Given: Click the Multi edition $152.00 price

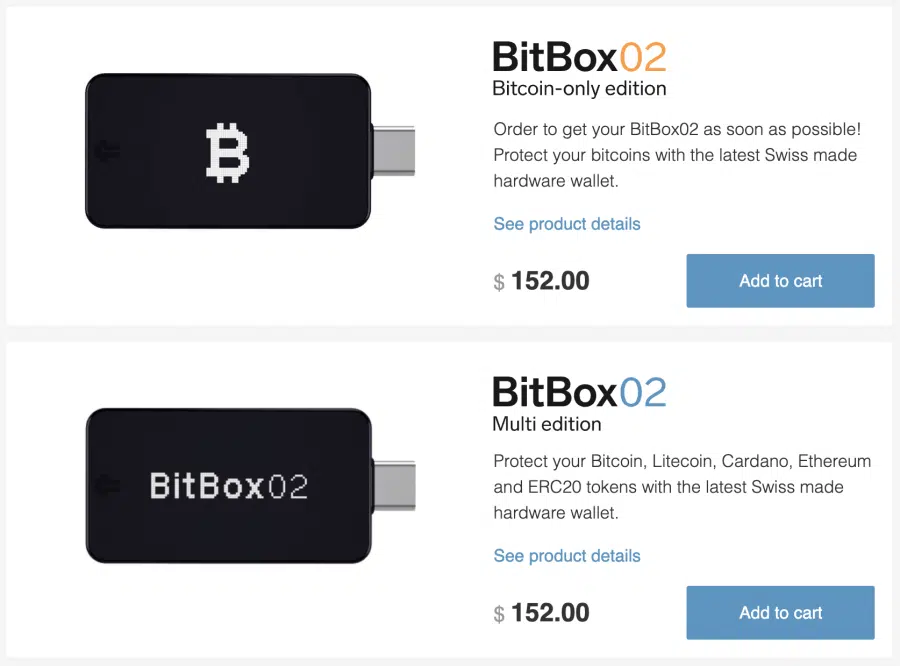Looking at the screenshot, I should 541,613.
